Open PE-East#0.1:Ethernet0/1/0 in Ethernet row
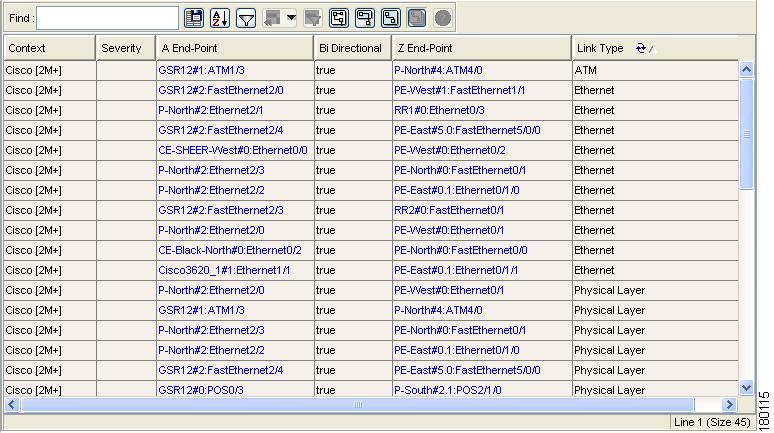774x433 pixels. [x=457, y=190]
